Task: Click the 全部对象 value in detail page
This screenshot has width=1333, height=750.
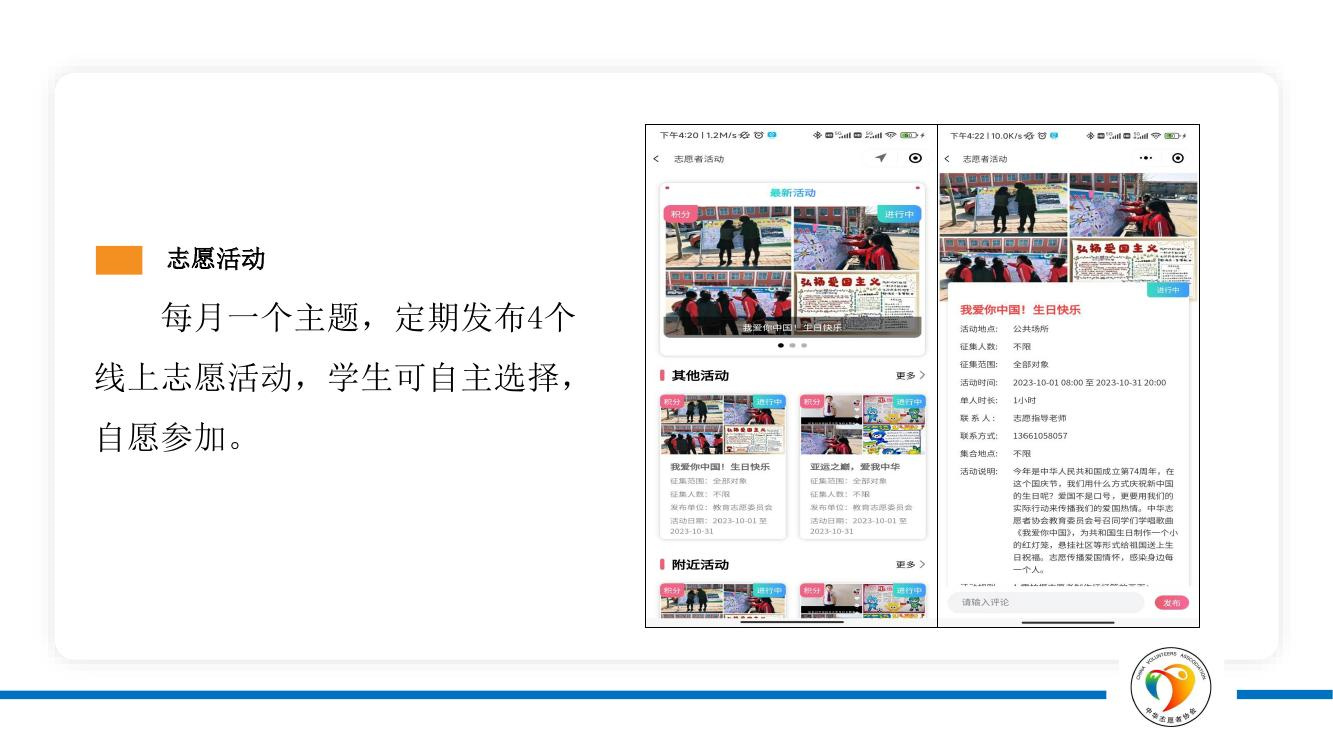Action: click(x=1031, y=364)
